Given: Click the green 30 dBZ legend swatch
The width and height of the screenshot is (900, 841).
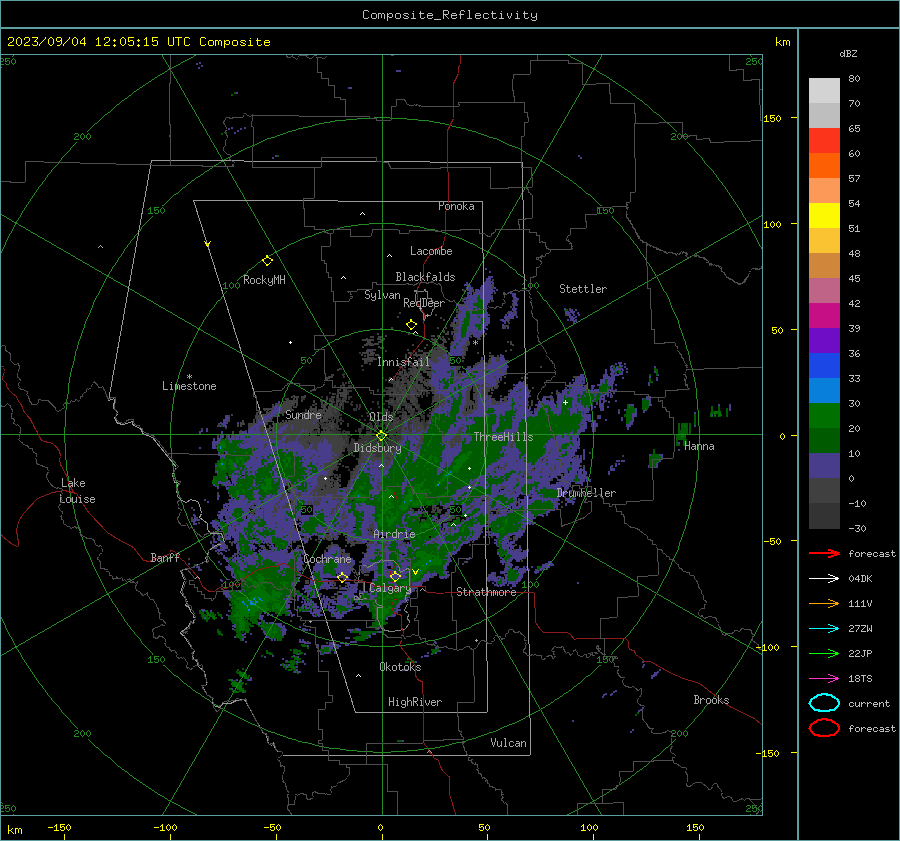Looking at the screenshot, I should (x=824, y=415).
